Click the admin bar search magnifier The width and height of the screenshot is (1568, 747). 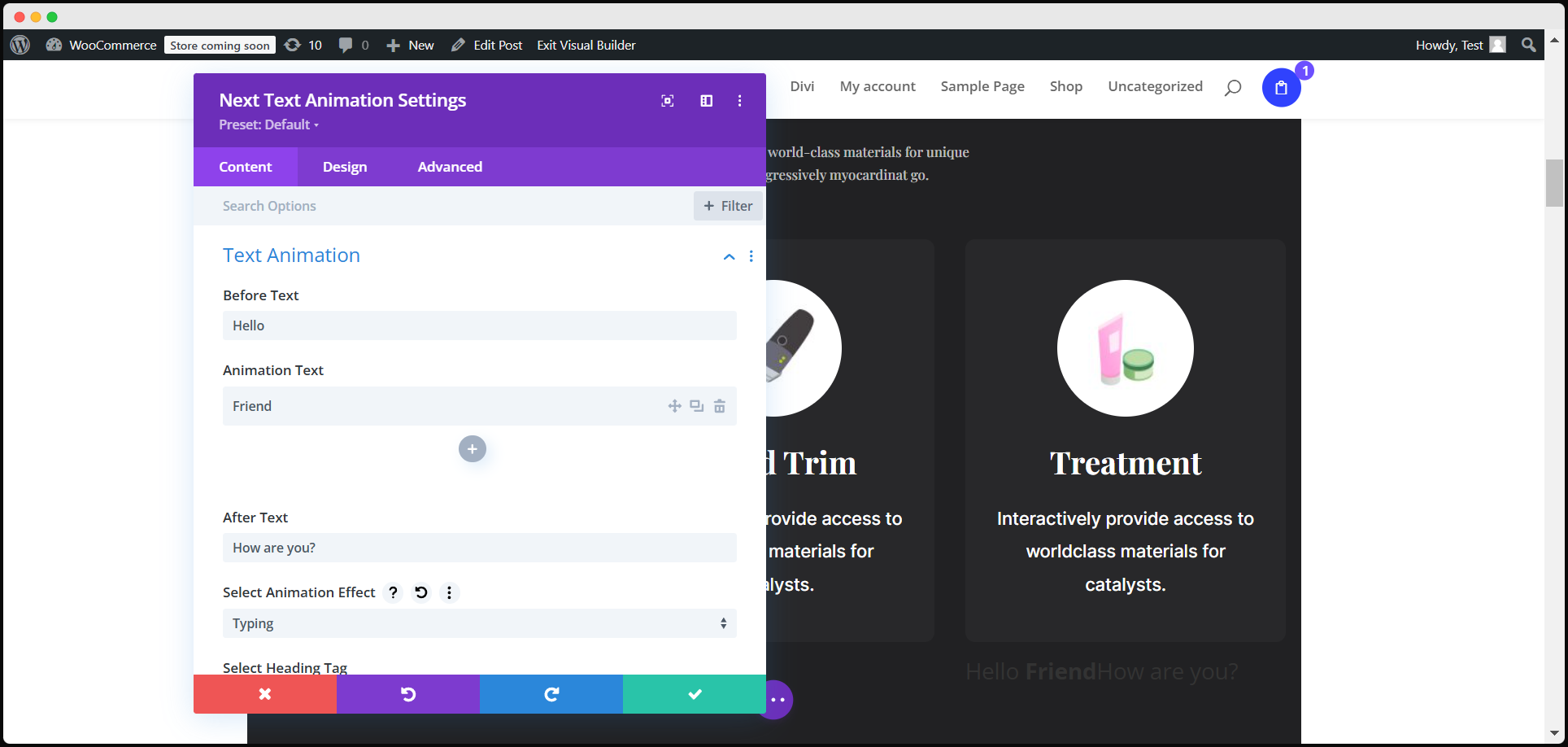(1529, 45)
